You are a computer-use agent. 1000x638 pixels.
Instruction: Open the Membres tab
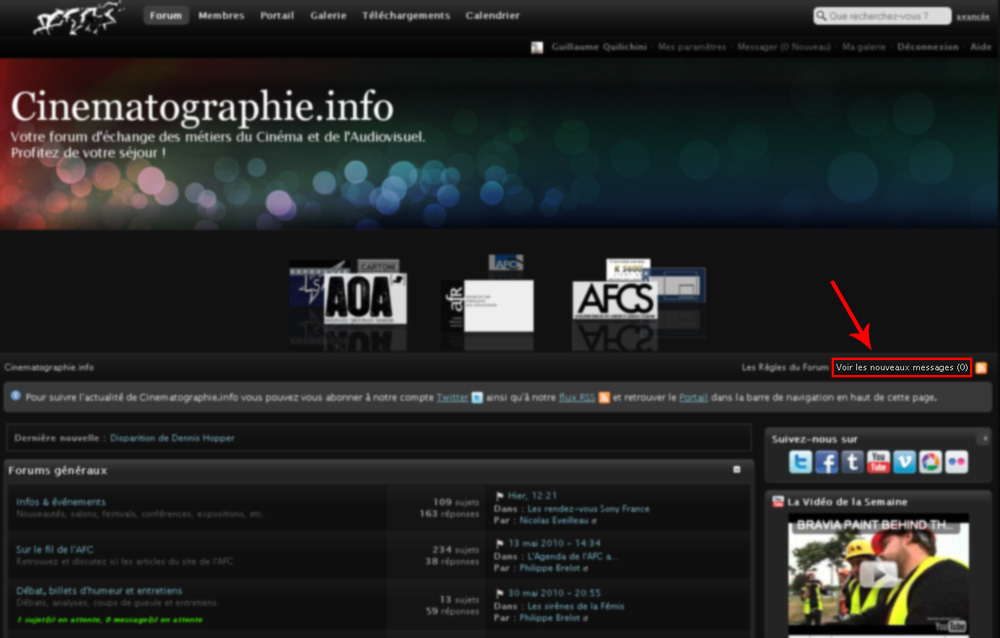coord(221,15)
